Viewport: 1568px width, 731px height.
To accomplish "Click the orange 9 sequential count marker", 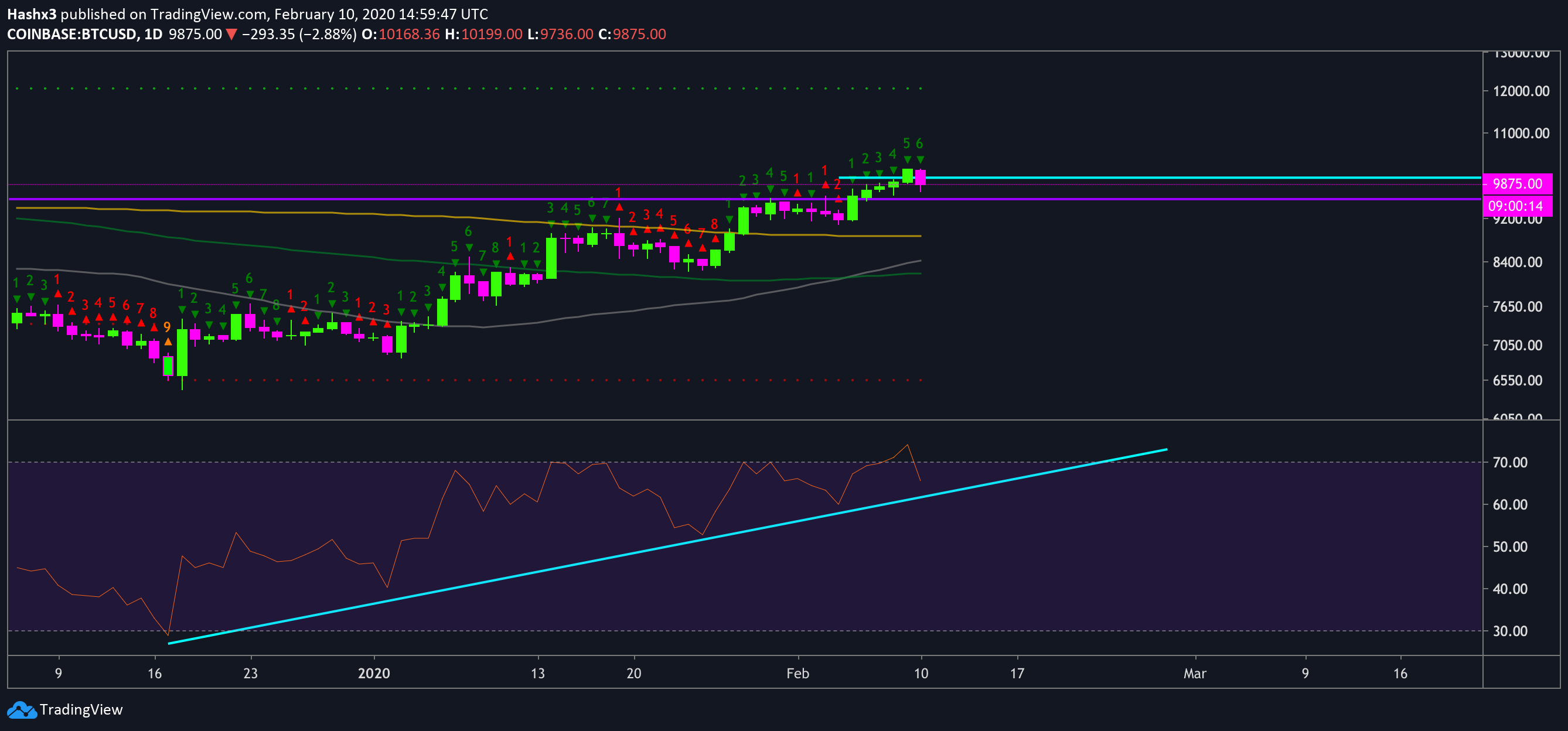I will point(168,327).
